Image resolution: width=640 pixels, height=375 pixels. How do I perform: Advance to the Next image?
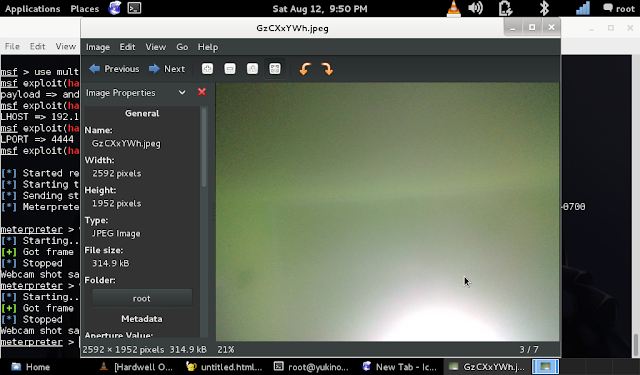coord(167,69)
